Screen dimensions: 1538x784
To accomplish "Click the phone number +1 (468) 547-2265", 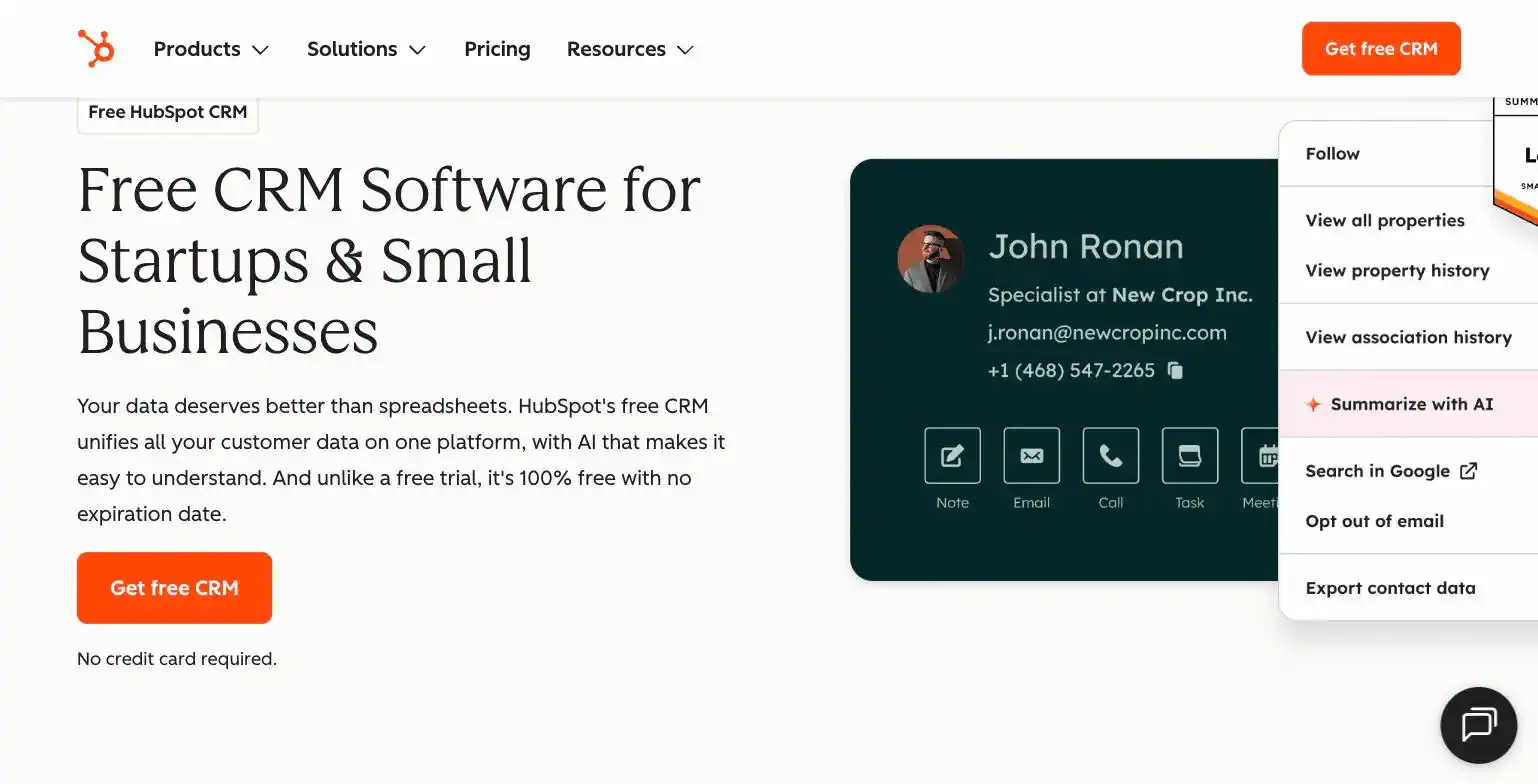I will coord(1071,370).
